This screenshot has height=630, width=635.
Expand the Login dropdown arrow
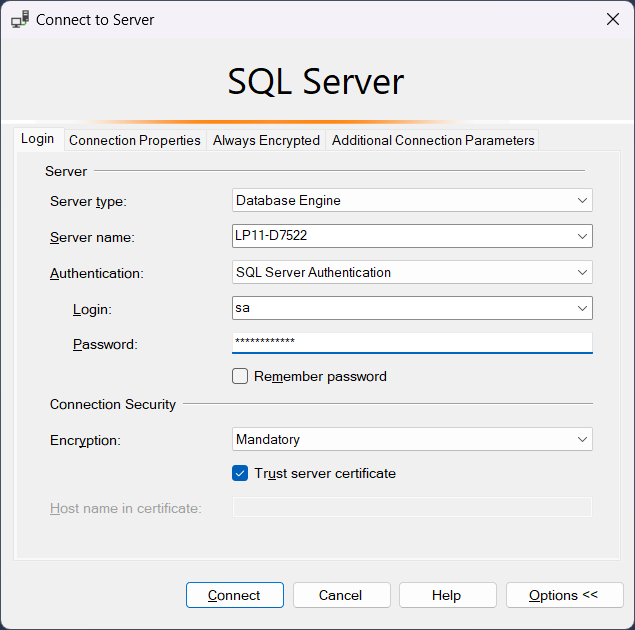(x=582, y=309)
